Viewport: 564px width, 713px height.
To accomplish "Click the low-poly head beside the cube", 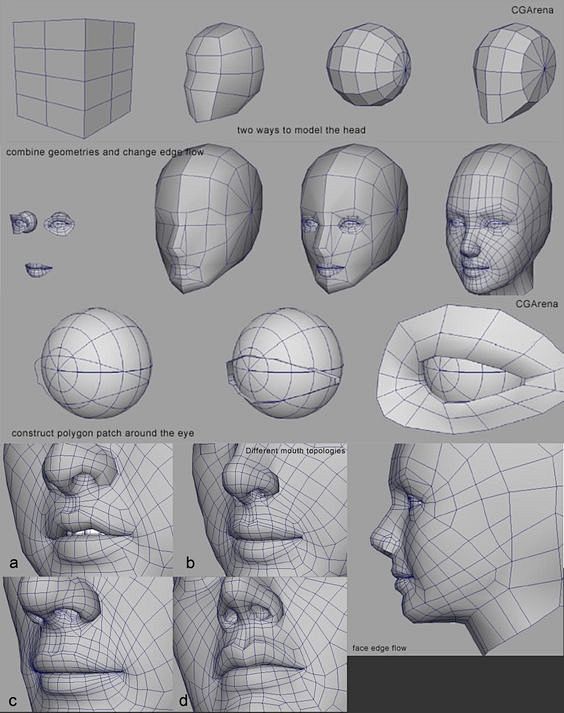I will [x=224, y=71].
